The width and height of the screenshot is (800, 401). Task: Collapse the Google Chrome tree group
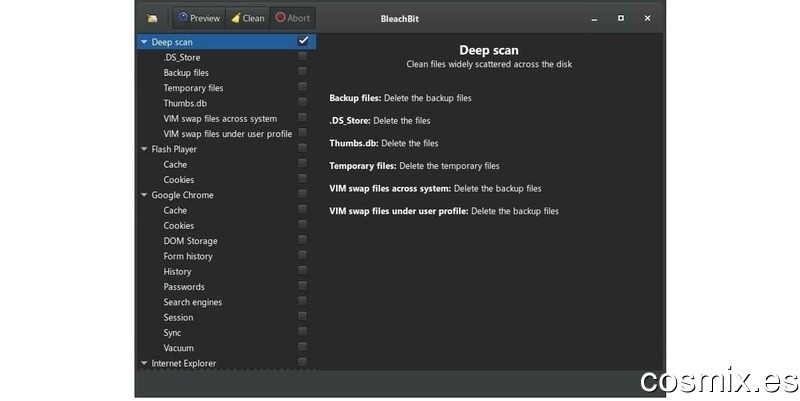tap(144, 195)
